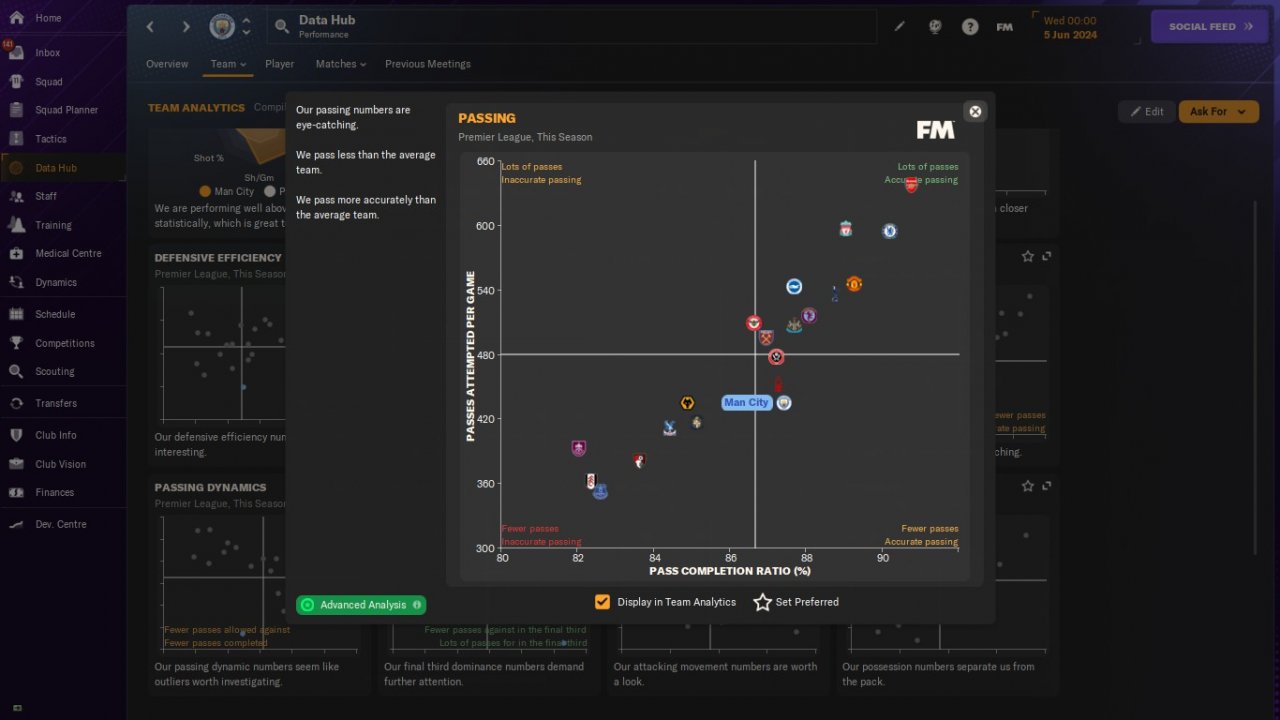
Task: Go forward with the right arrow
Action: click(x=186, y=27)
